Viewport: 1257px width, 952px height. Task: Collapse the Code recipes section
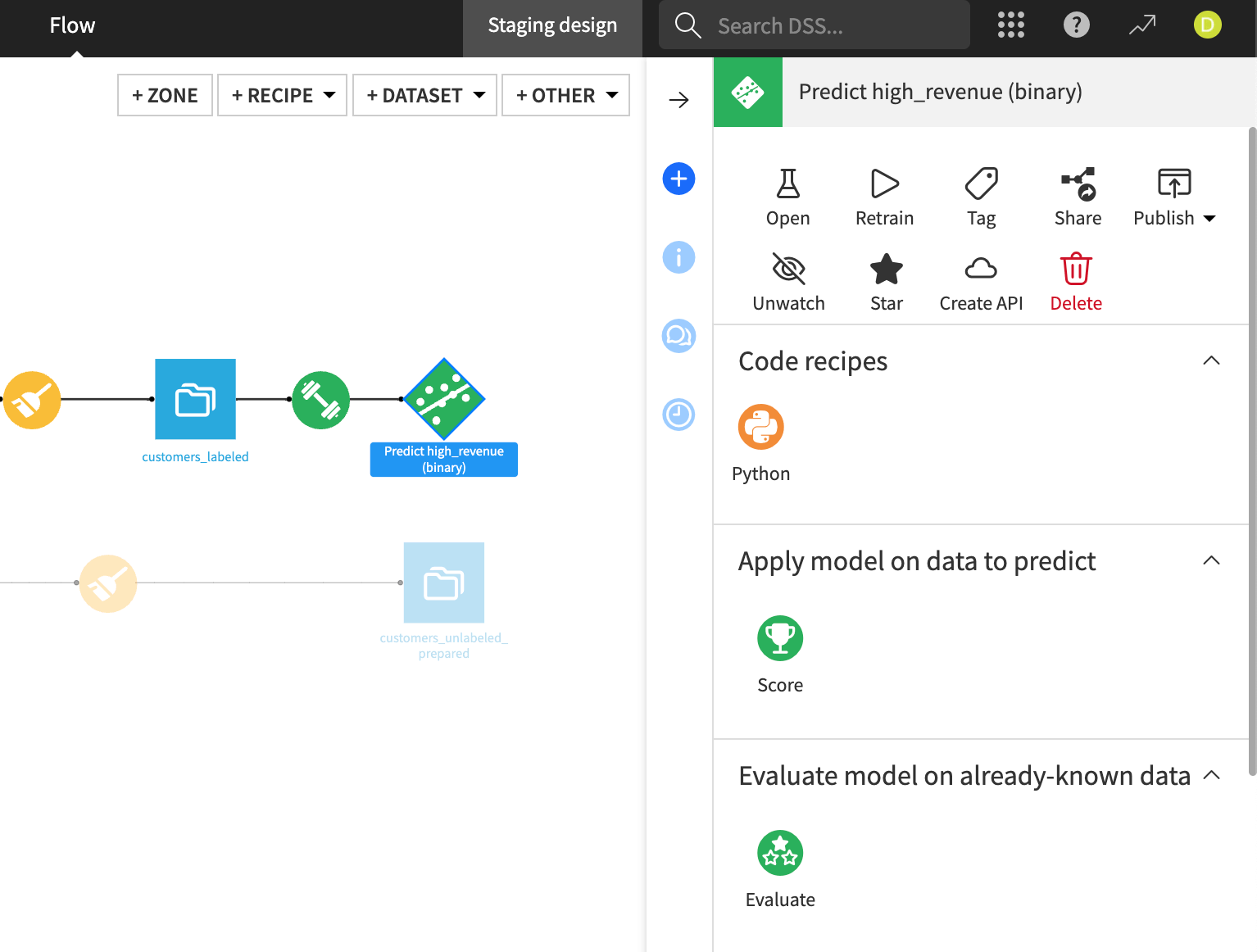point(1211,360)
